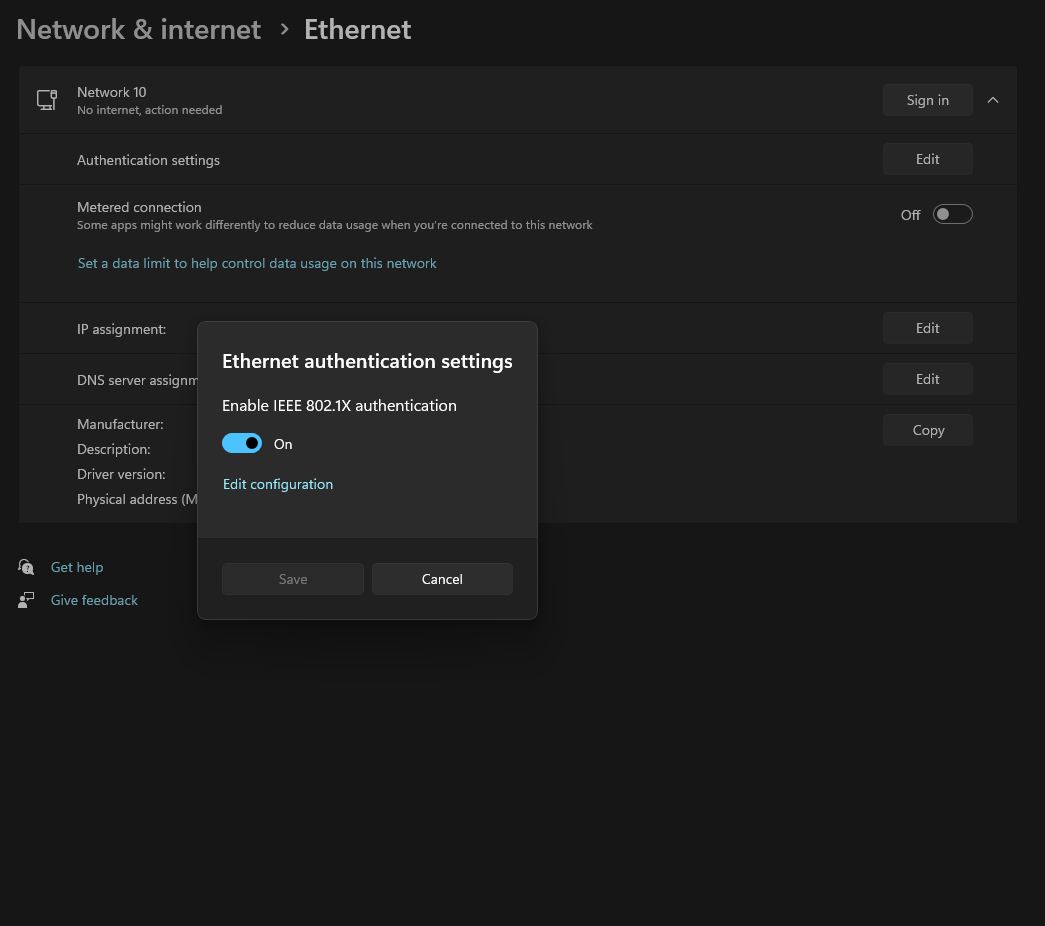The height and width of the screenshot is (926, 1045).
Task: Click the breadcrumb chevron separator arrow
Action: coord(284,30)
